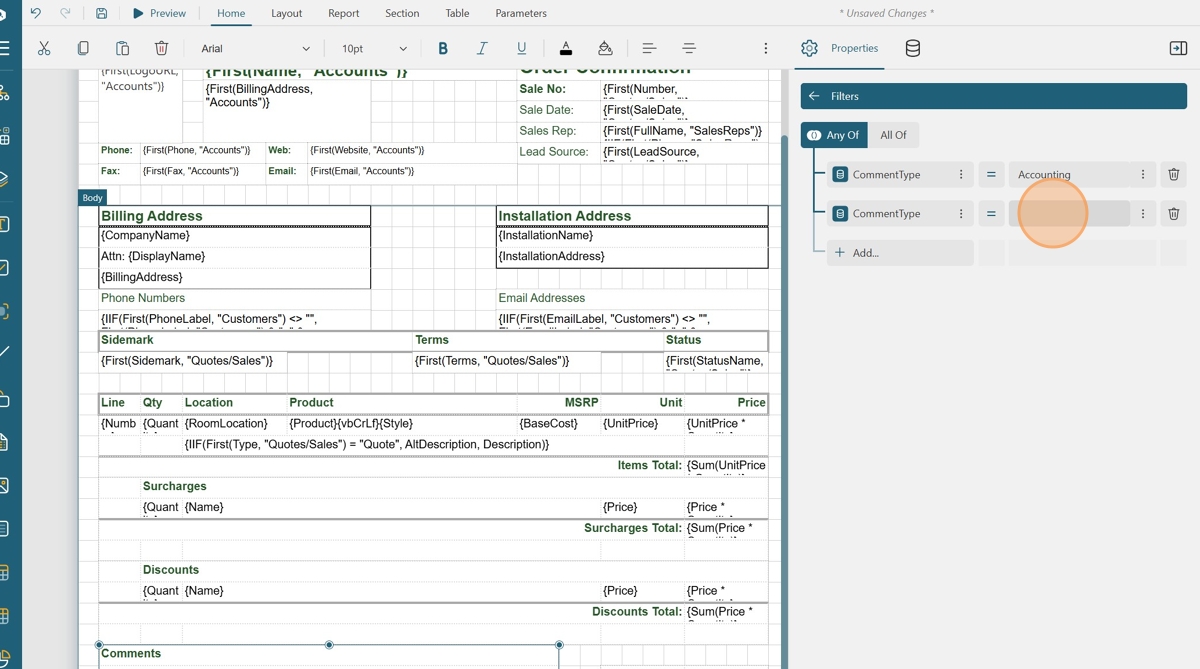Click the Preview button

pyautogui.click(x=159, y=13)
